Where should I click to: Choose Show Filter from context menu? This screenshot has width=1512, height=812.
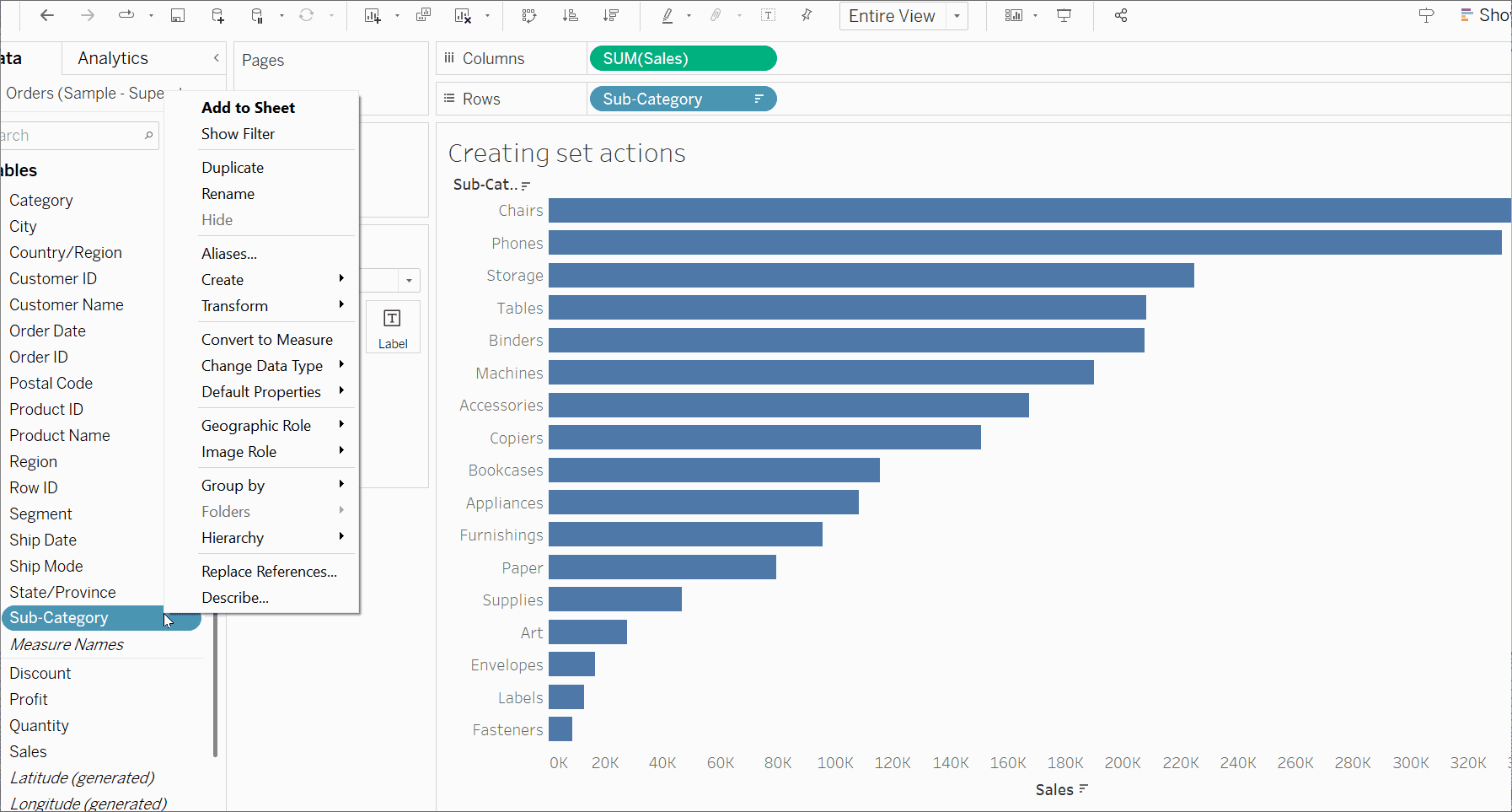pos(239,134)
